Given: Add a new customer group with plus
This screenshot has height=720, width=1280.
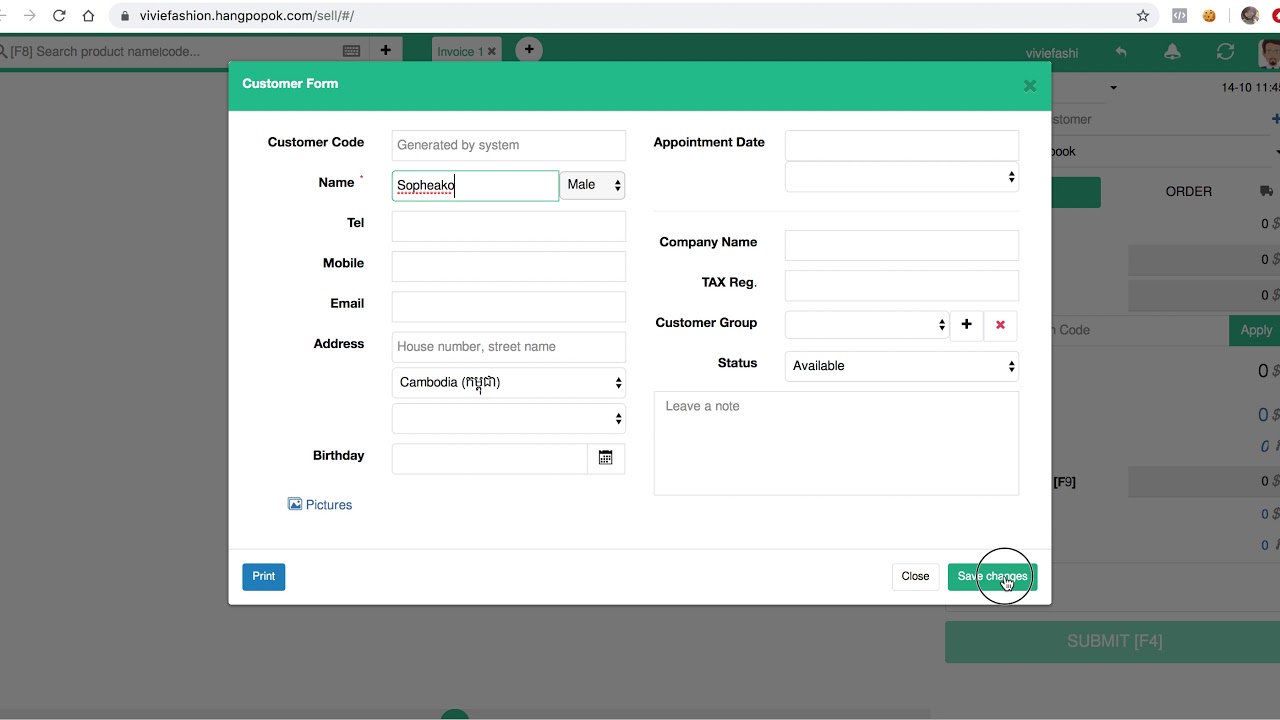Looking at the screenshot, I should pos(966,325).
